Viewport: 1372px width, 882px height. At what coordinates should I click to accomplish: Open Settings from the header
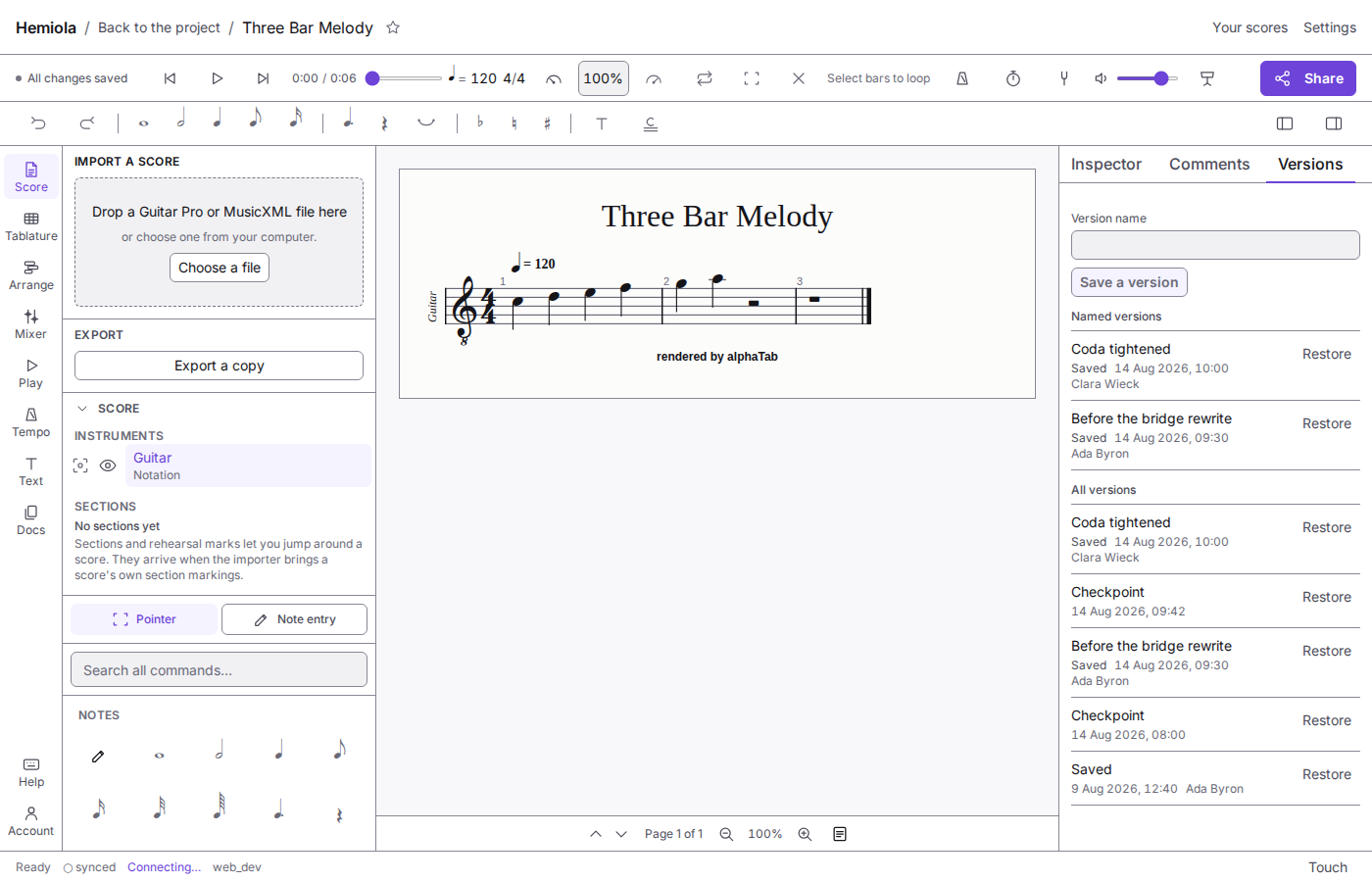pyautogui.click(x=1330, y=27)
